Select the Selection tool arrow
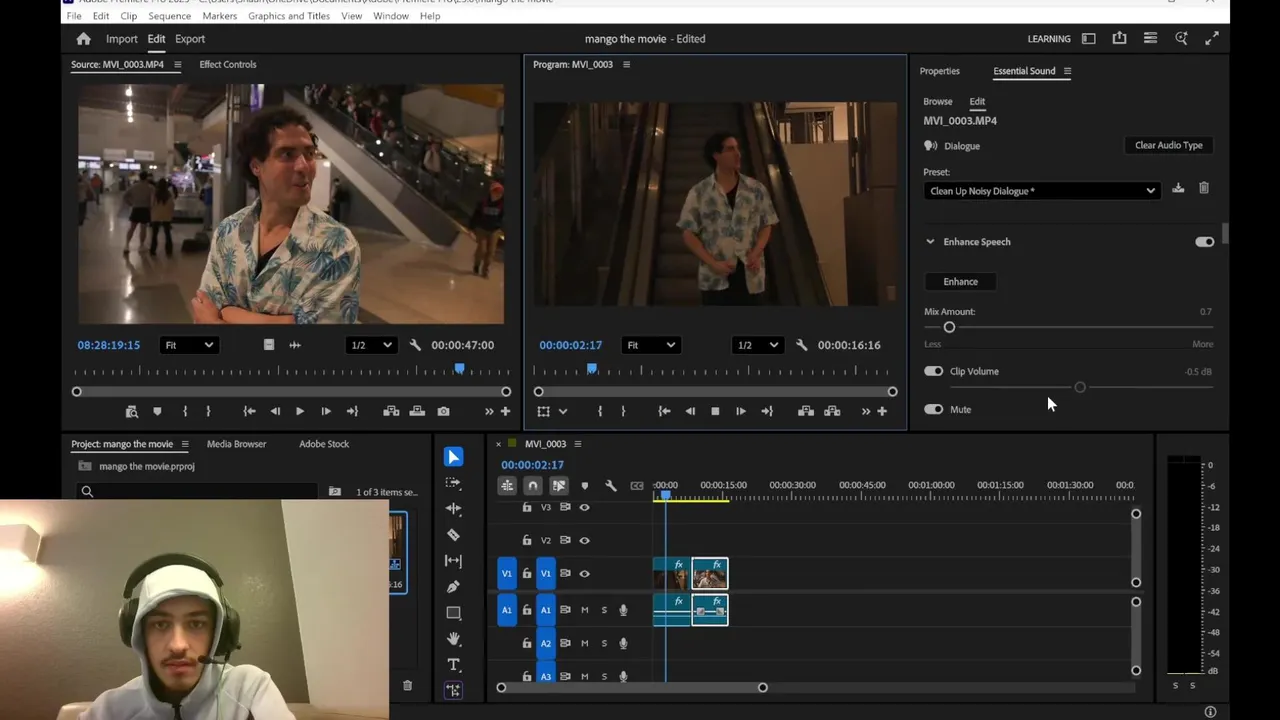 [454, 457]
